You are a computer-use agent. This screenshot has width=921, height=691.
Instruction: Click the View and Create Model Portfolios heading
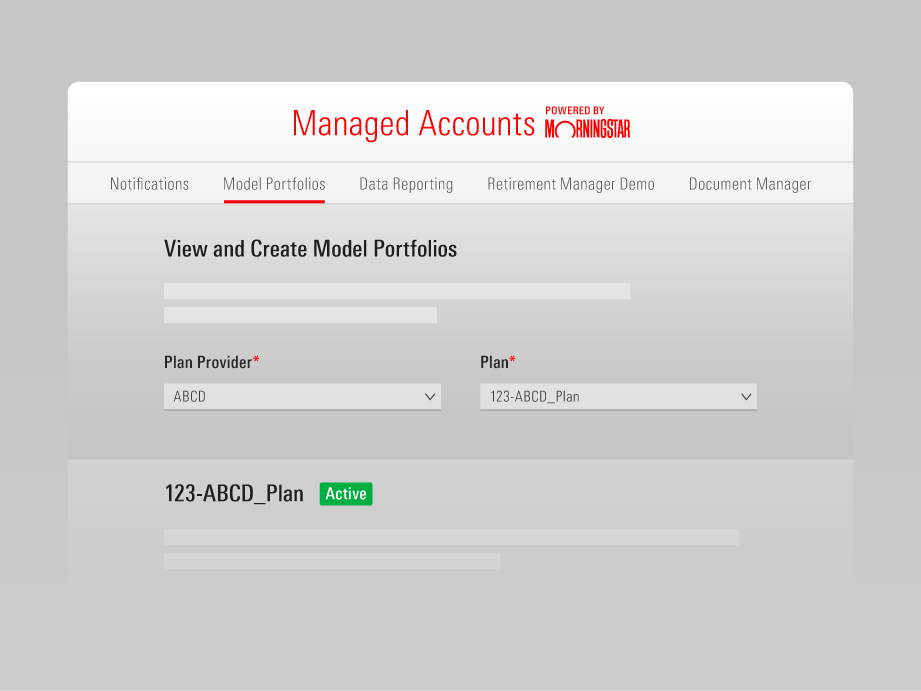310,249
